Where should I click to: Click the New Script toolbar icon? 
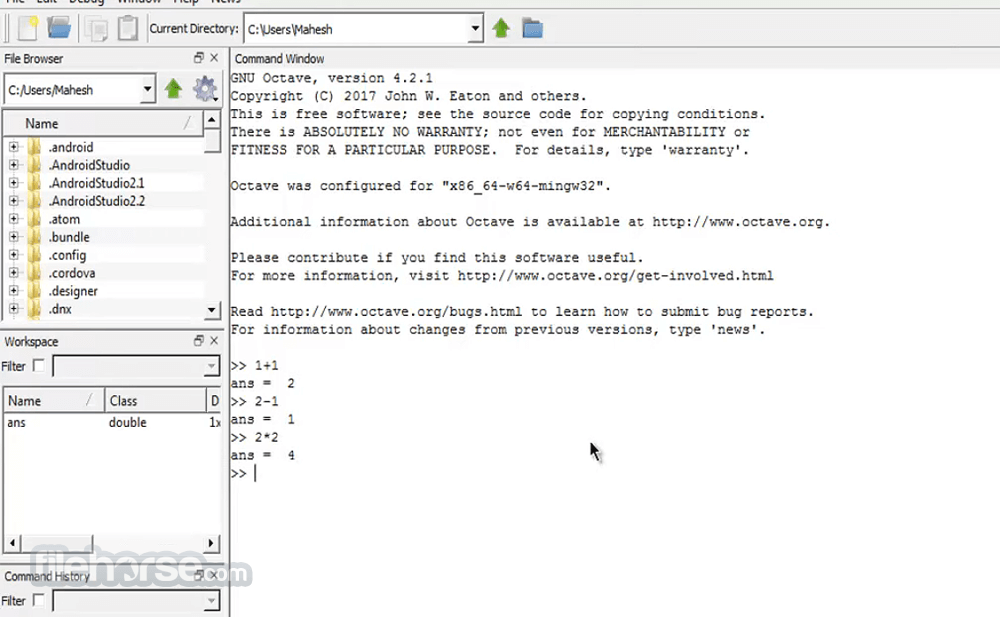[28, 28]
